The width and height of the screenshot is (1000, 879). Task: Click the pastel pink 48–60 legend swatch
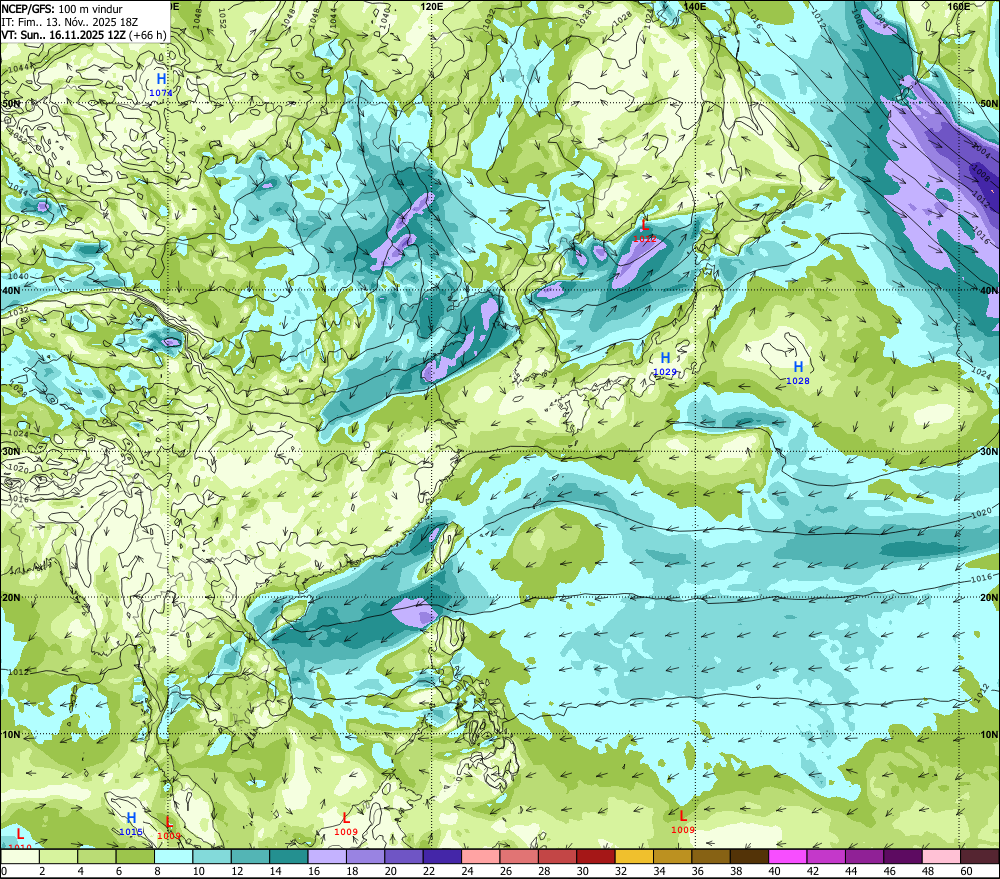click(941, 856)
